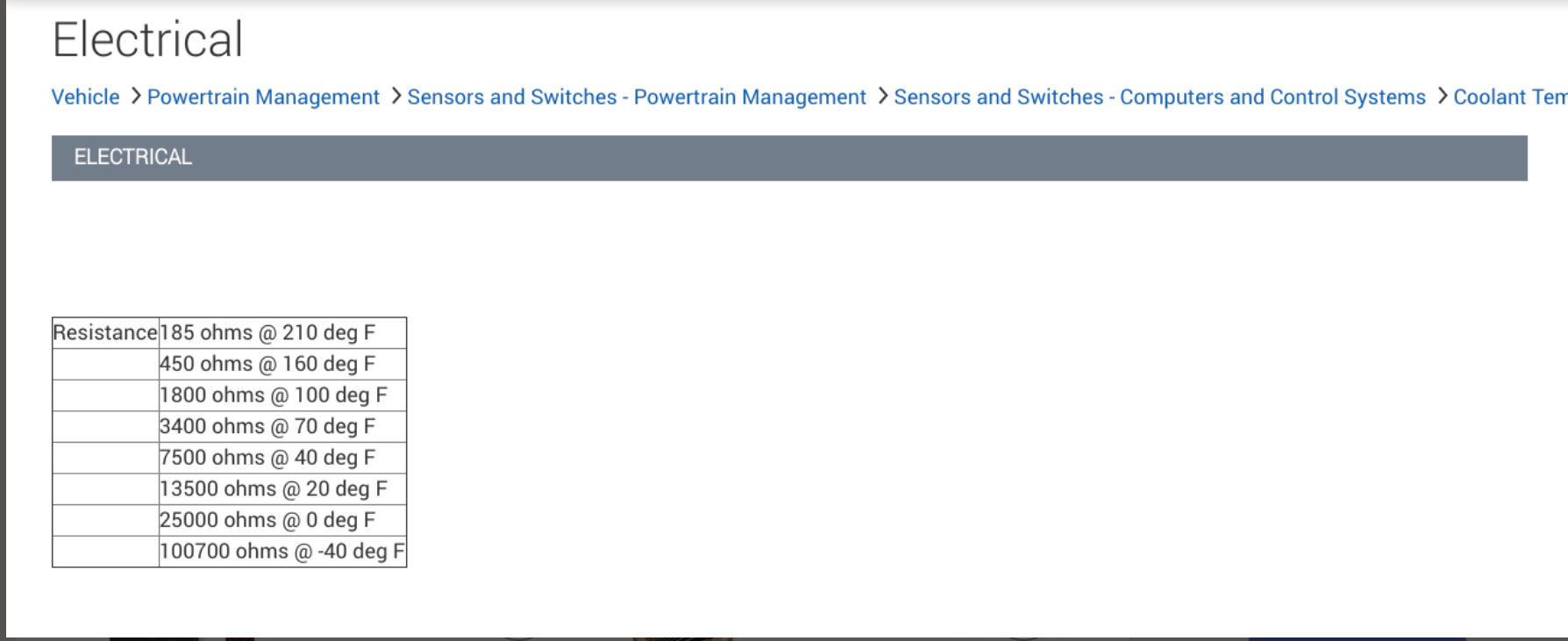
Task: Click the chevron before Sensors and Switches - Computers
Action: tap(883, 96)
